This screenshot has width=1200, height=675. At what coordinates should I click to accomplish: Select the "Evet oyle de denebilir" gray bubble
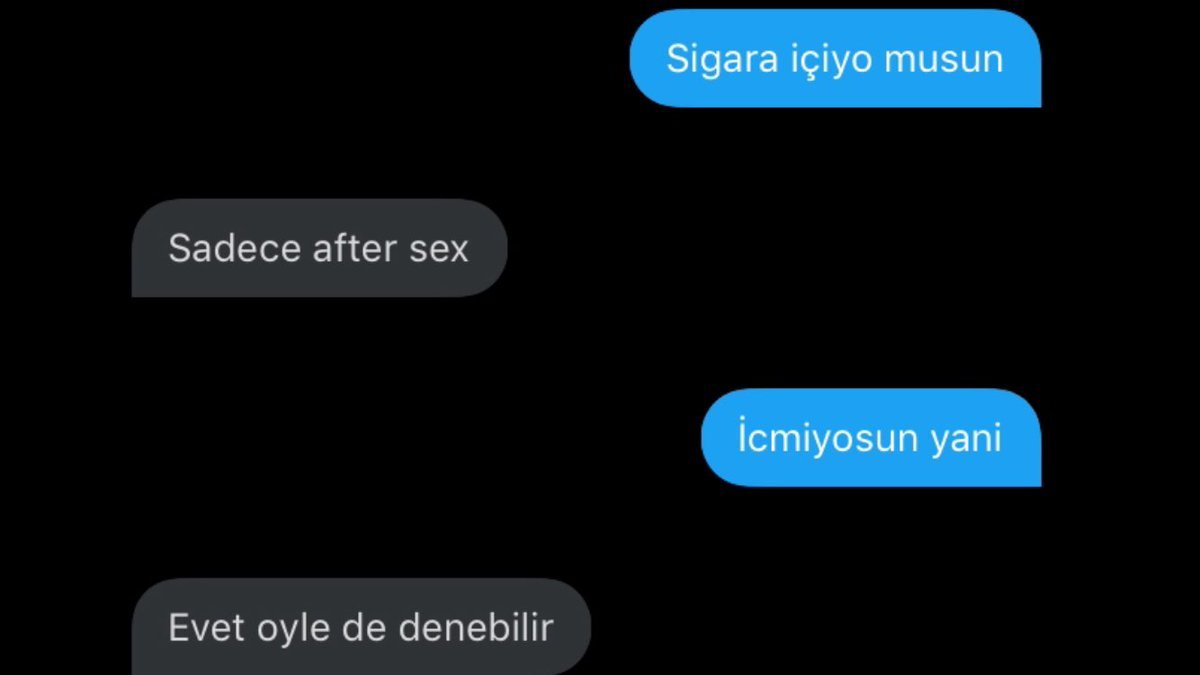[x=361, y=627]
